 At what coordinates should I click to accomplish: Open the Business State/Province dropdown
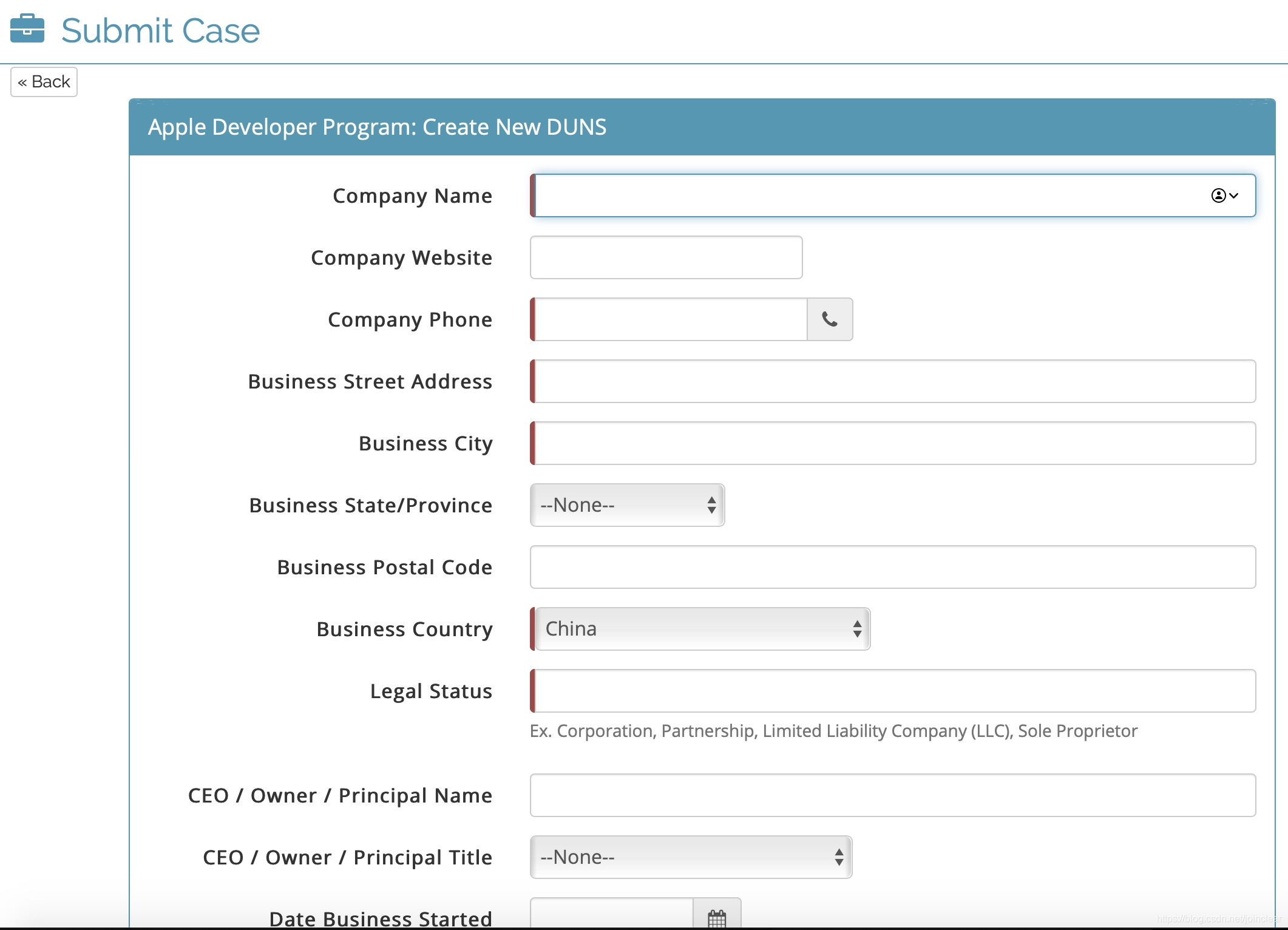pyautogui.click(x=628, y=505)
